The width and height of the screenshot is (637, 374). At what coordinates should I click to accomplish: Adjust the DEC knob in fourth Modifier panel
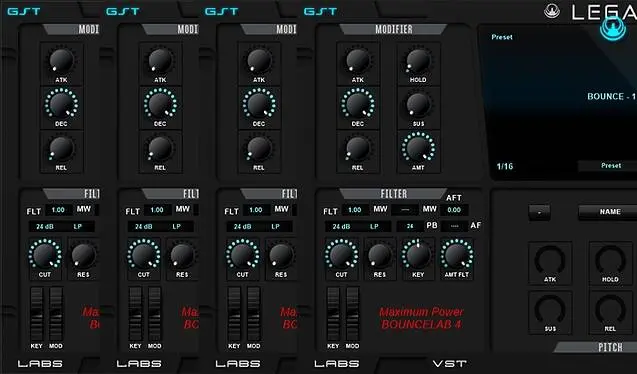358,104
